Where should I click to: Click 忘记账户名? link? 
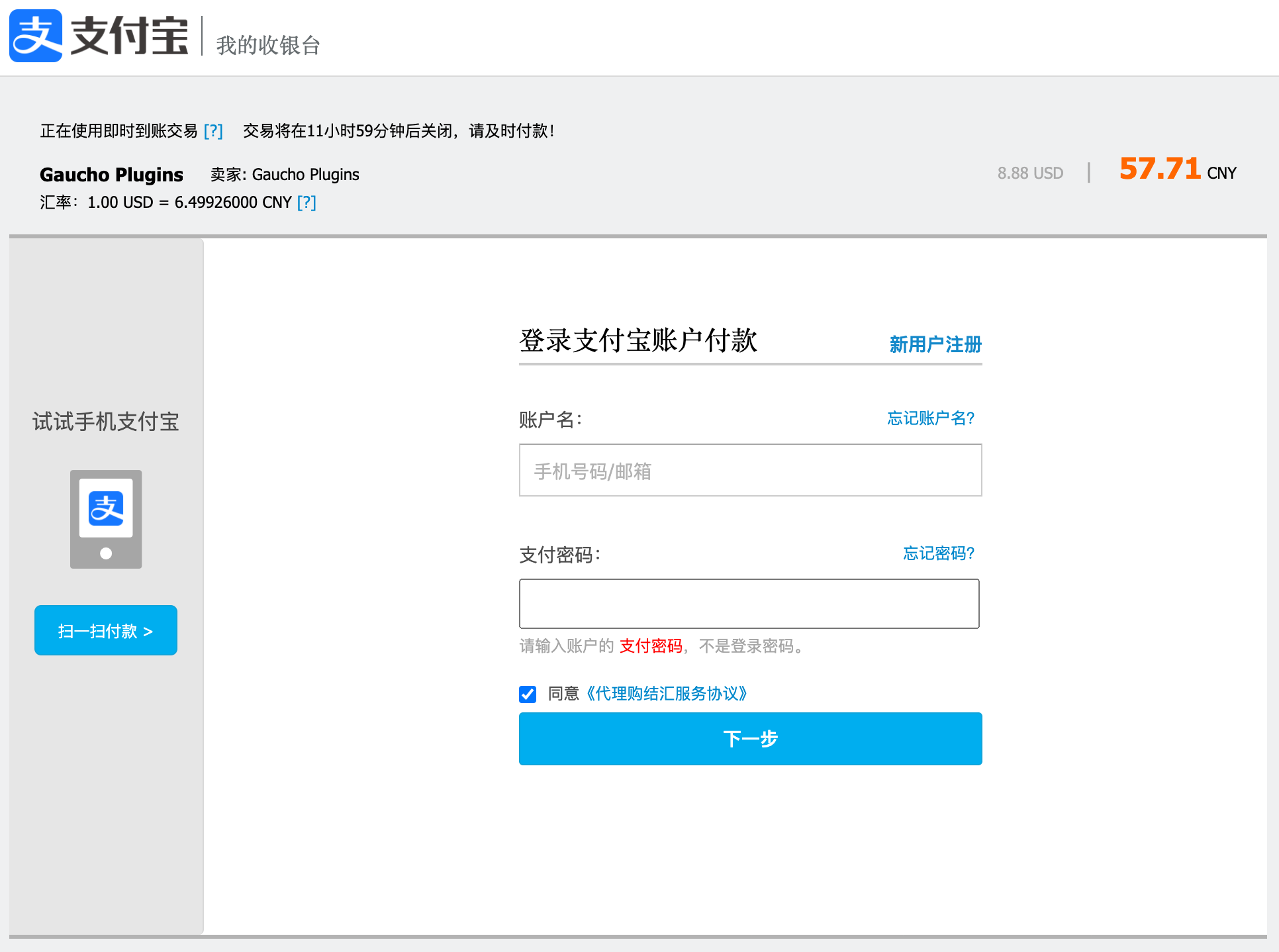pos(931,418)
